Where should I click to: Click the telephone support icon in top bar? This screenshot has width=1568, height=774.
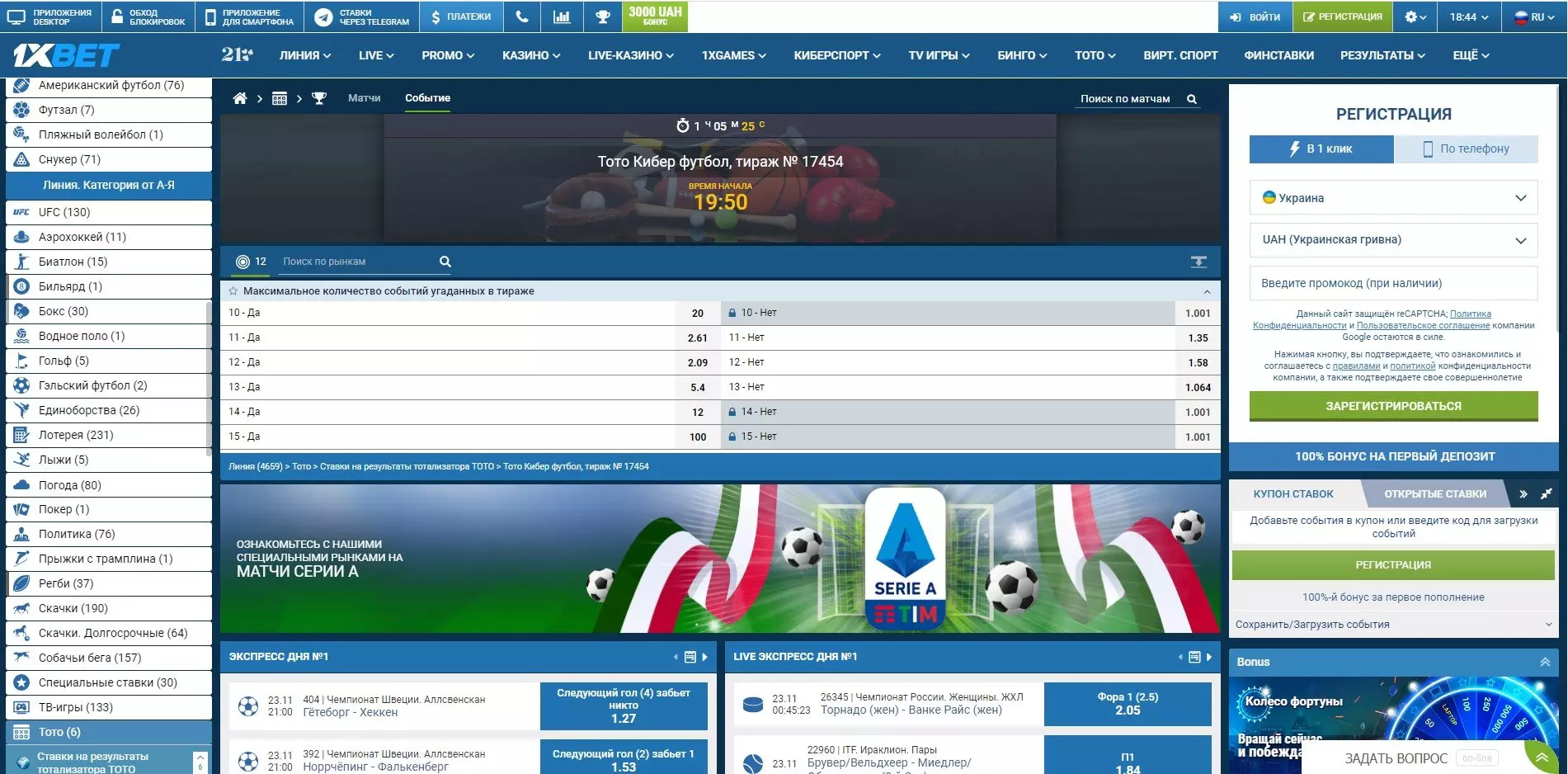[x=521, y=17]
